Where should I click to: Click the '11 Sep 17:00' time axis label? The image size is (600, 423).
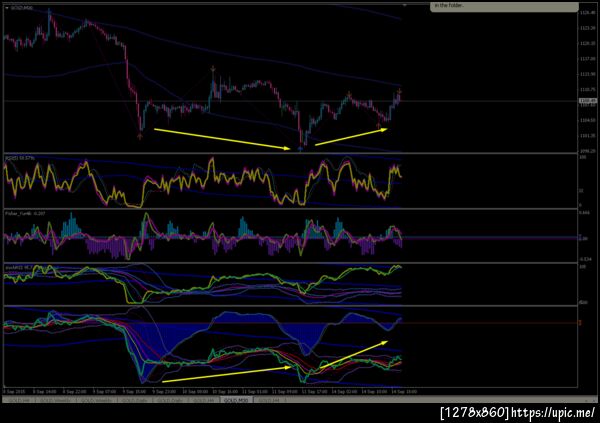click(x=314, y=392)
